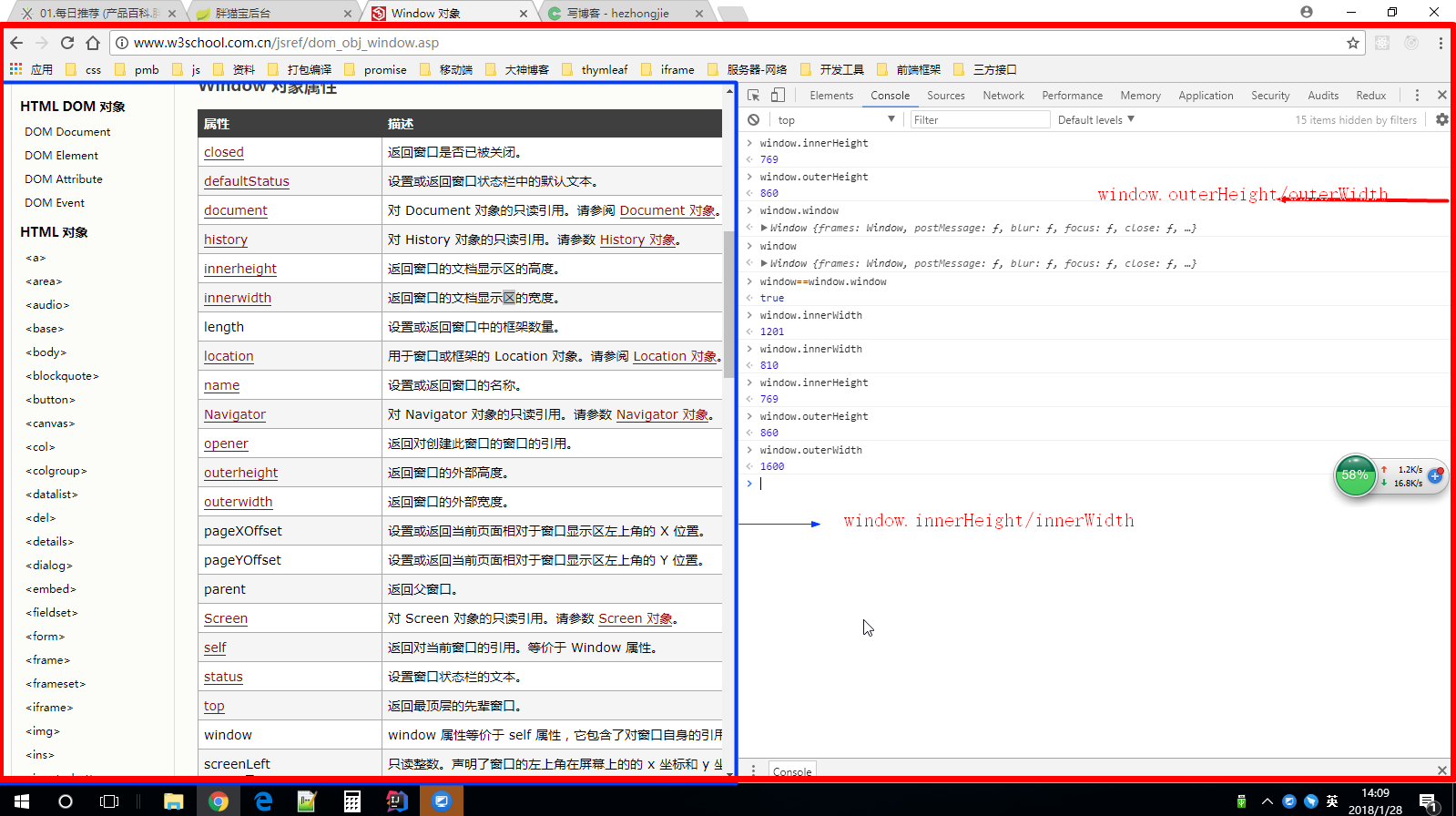The image size is (1456, 816).
Task: Open the thymleaf bookmark folder
Action: (595, 69)
